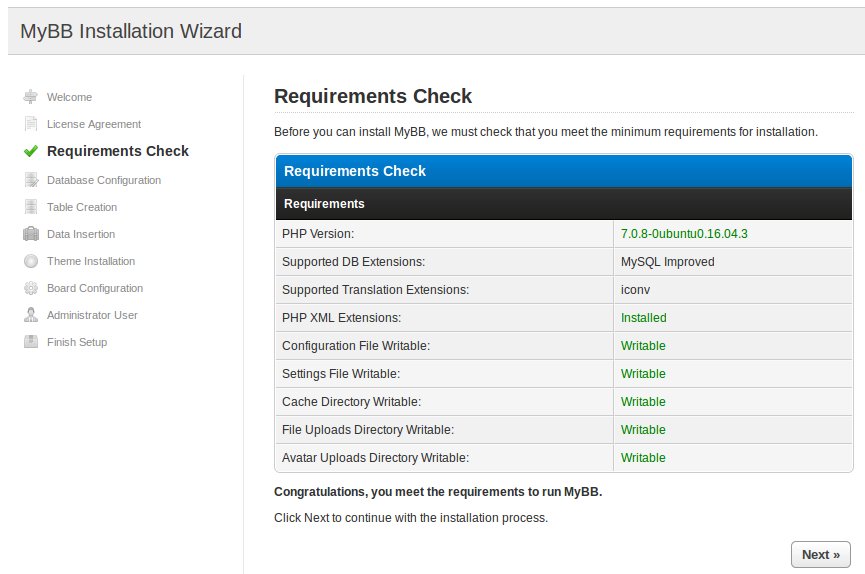The image size is (865, 574).
Task: Click the Database Configuration icon
Action: pyautogui.click(x=31, y=180)
